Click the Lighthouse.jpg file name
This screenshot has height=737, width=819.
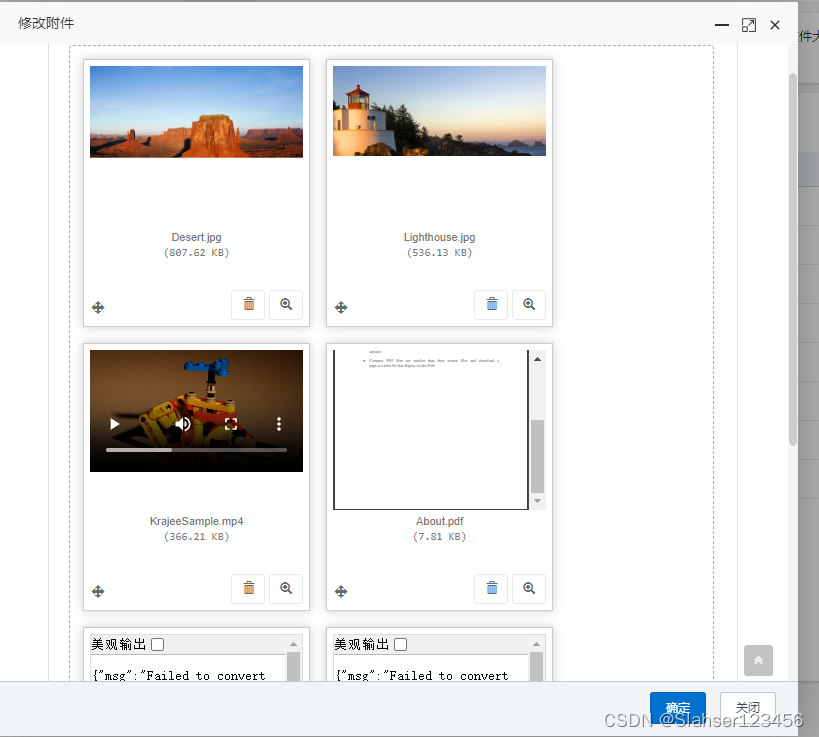coord(439,237)
